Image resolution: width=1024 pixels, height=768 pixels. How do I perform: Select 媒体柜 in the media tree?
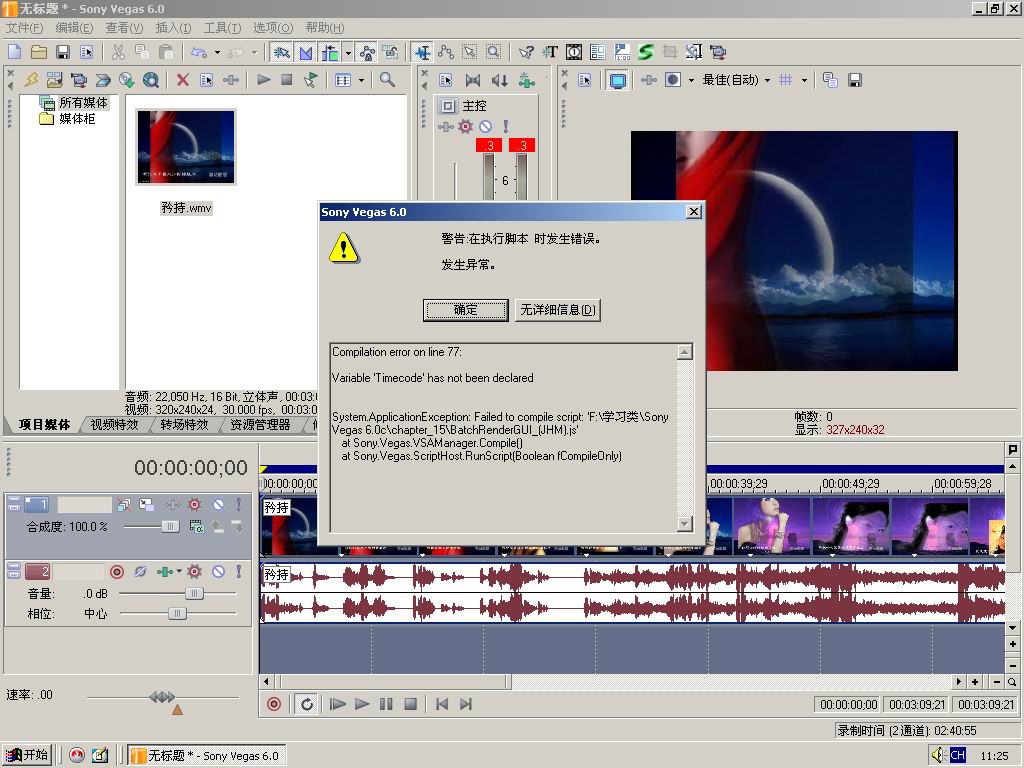pyautogui.click(x=77, y=119)
